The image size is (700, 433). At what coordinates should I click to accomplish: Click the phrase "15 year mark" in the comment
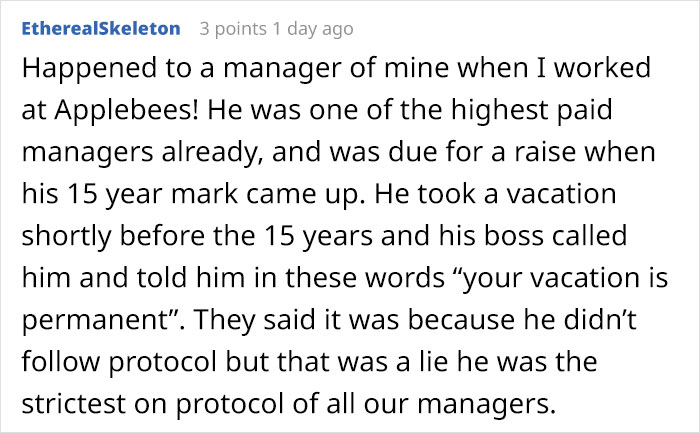(153, 194)
